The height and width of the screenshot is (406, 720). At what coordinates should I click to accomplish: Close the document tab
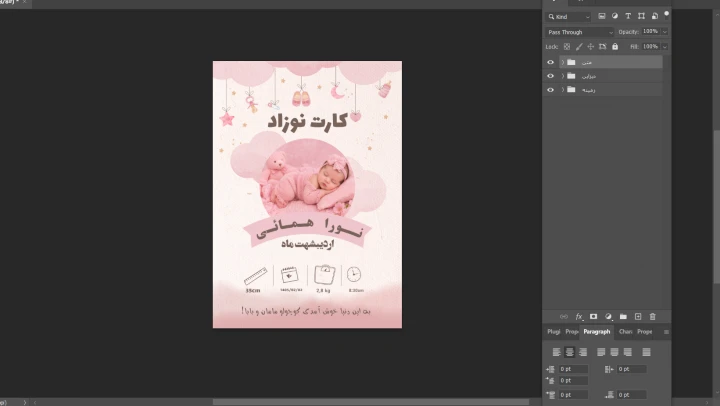(24, 2)
